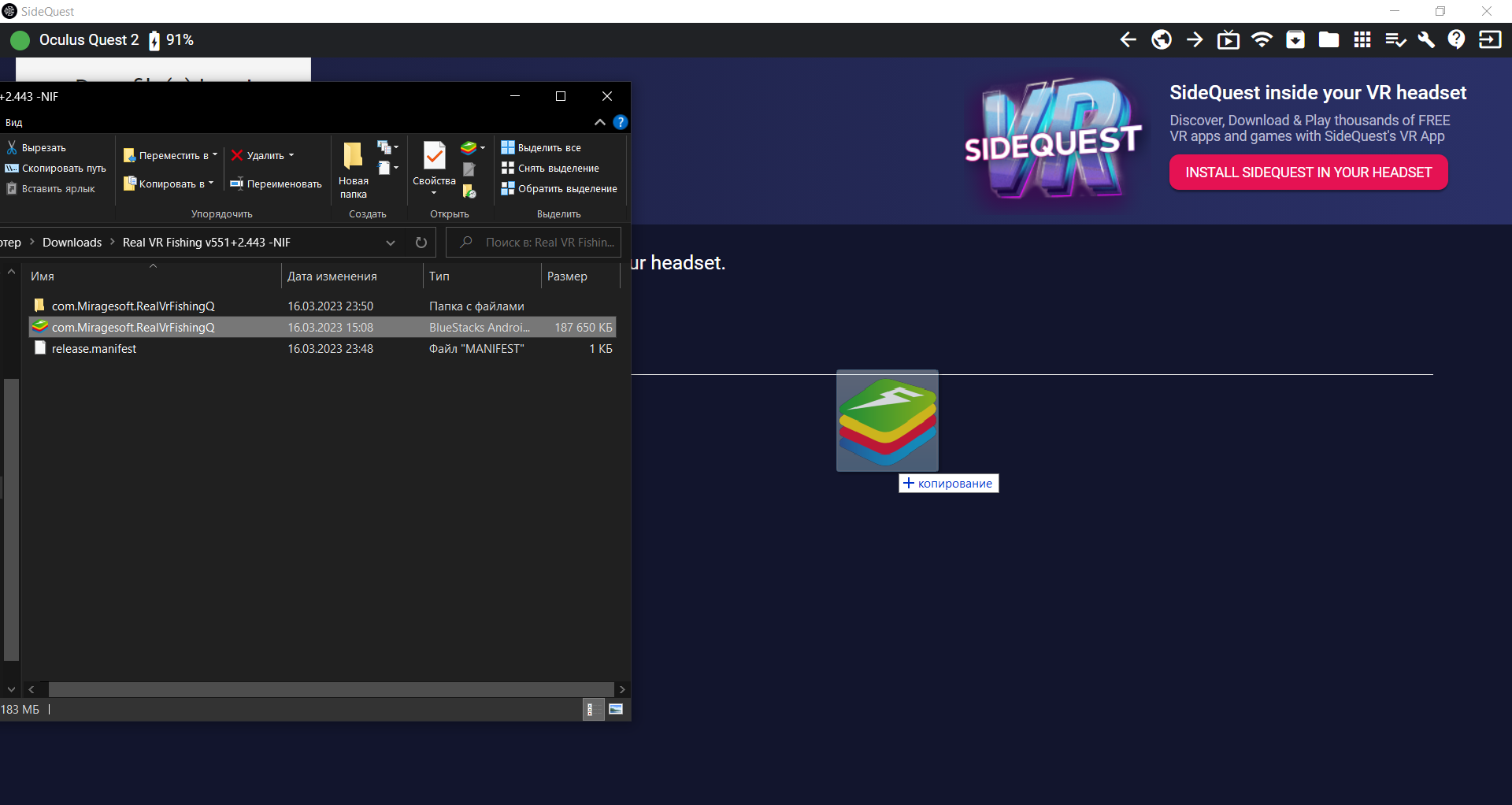Open Копировать в dropdown

click(169, 184)
